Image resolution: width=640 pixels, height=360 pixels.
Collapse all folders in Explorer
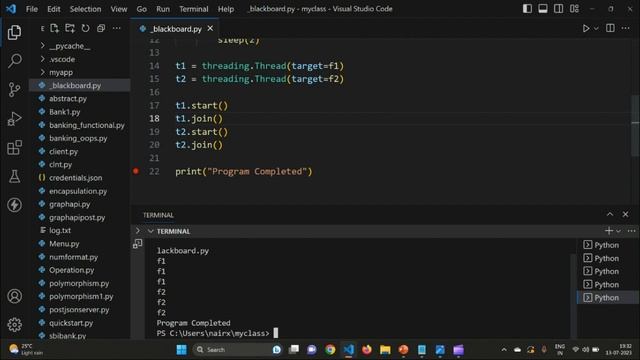point(101,28)
